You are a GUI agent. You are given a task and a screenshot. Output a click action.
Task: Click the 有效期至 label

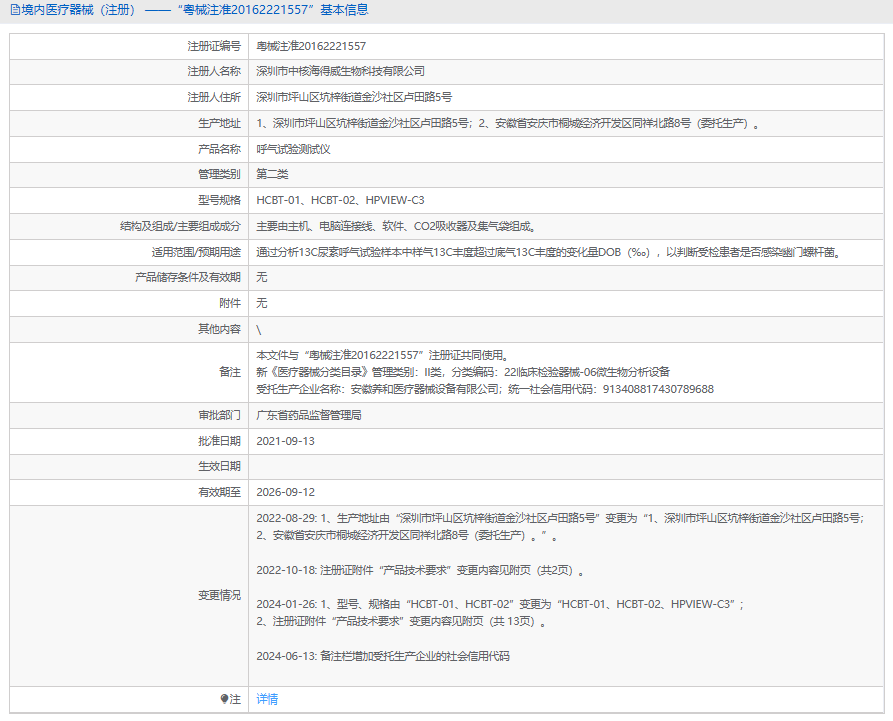(219, 492)
